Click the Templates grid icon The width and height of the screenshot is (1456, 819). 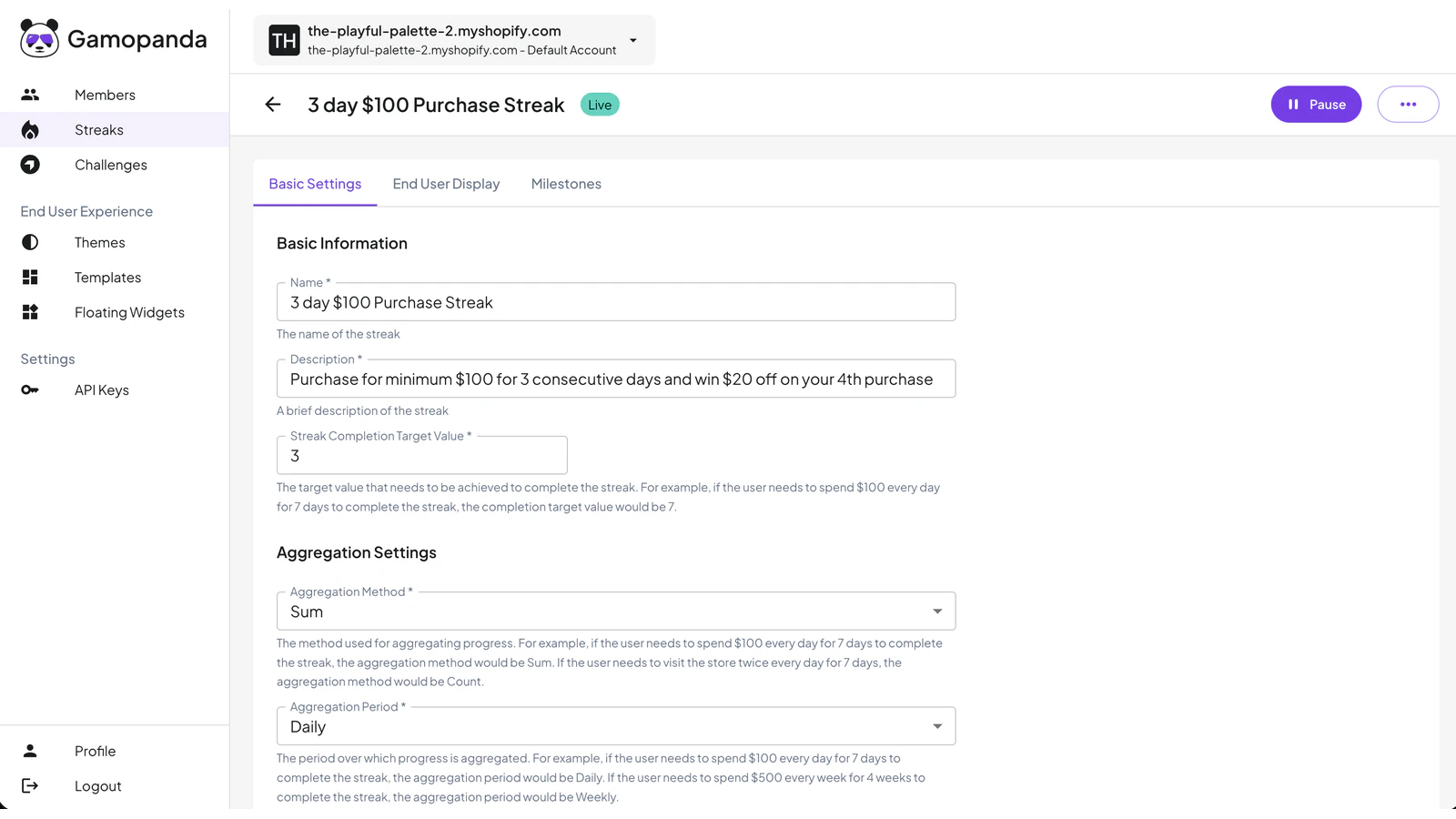pos(30,278)
